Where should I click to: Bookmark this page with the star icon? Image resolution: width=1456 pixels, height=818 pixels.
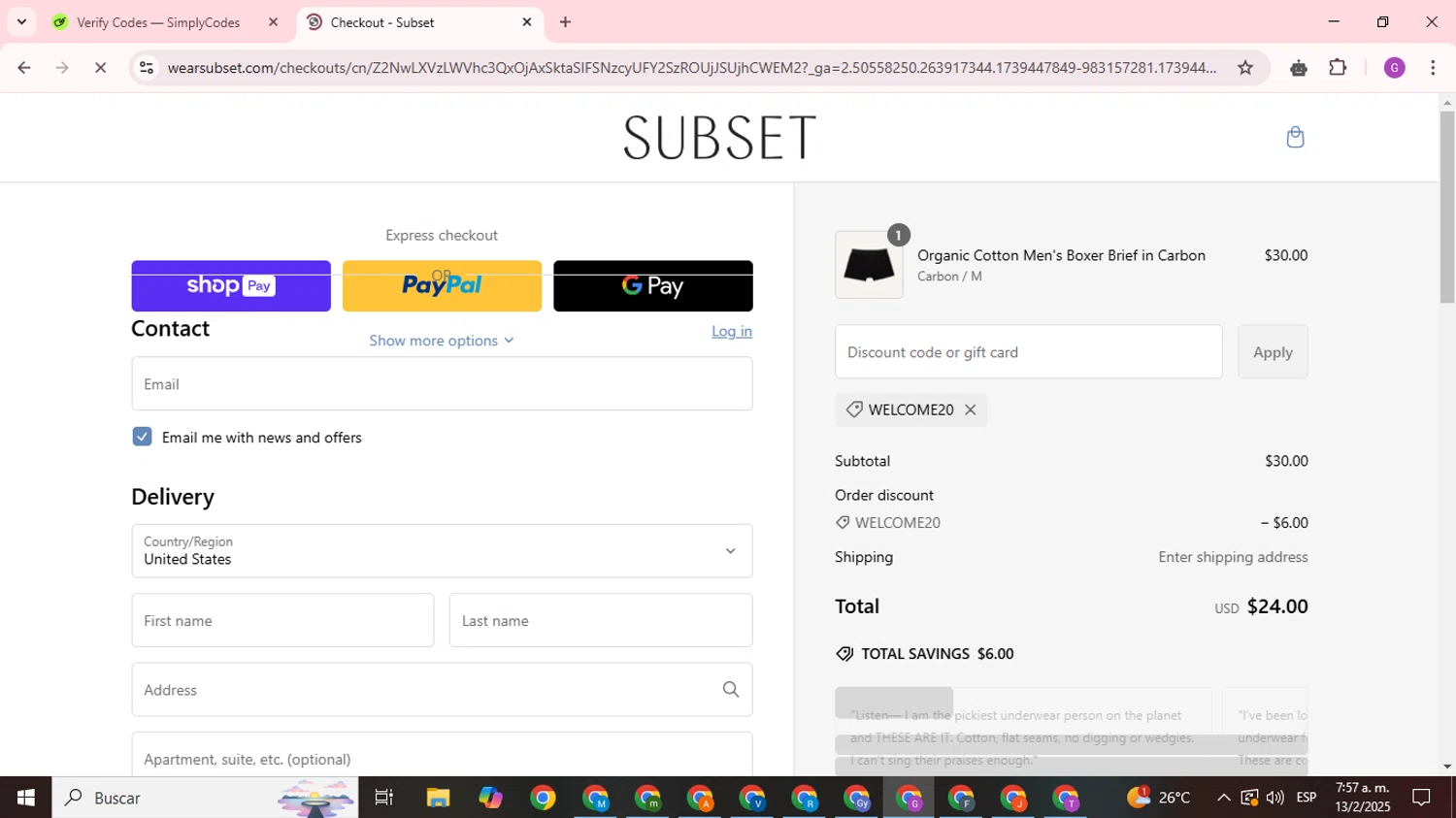1245,67
